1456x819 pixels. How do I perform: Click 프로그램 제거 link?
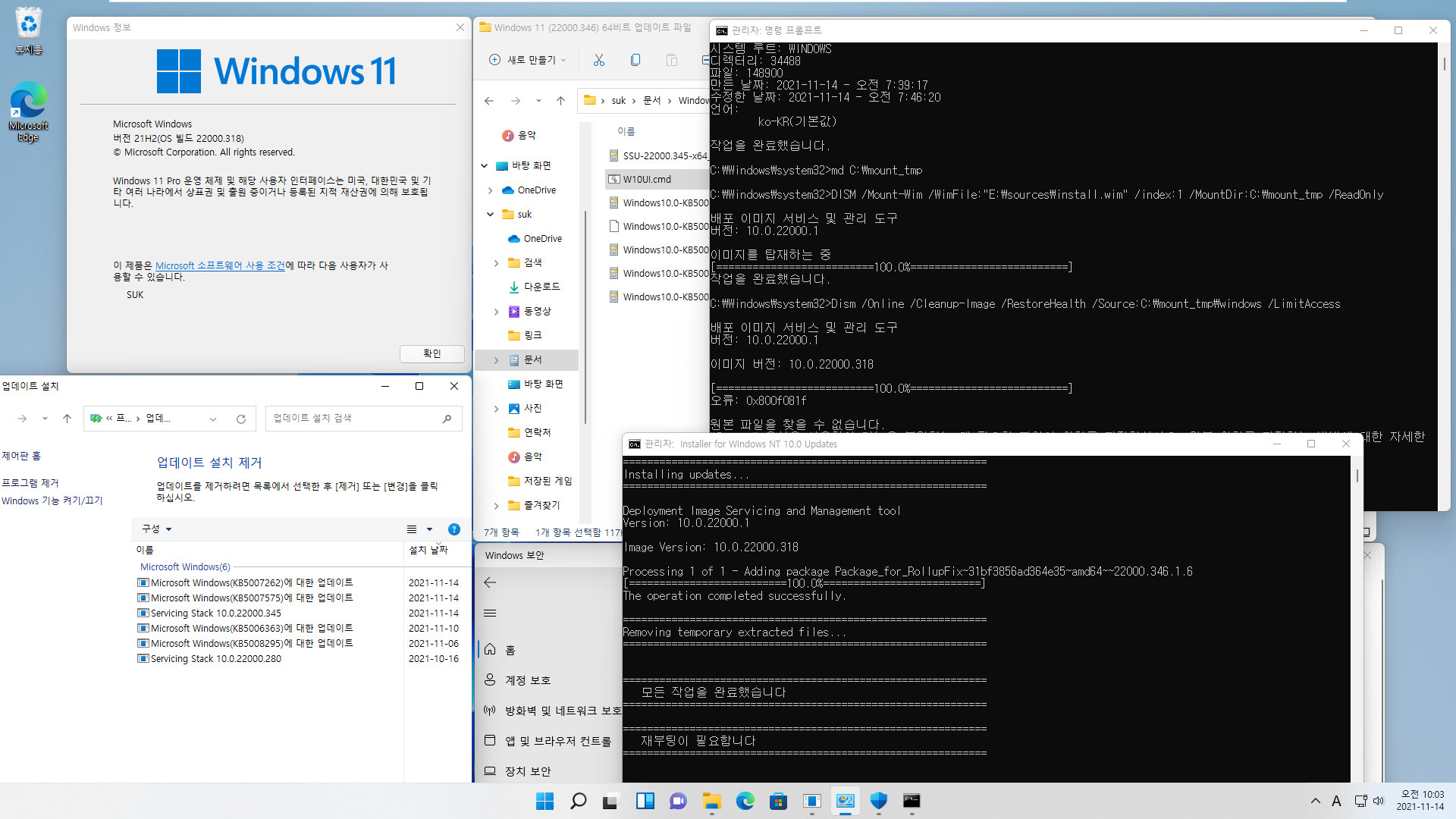pos(30,483)
